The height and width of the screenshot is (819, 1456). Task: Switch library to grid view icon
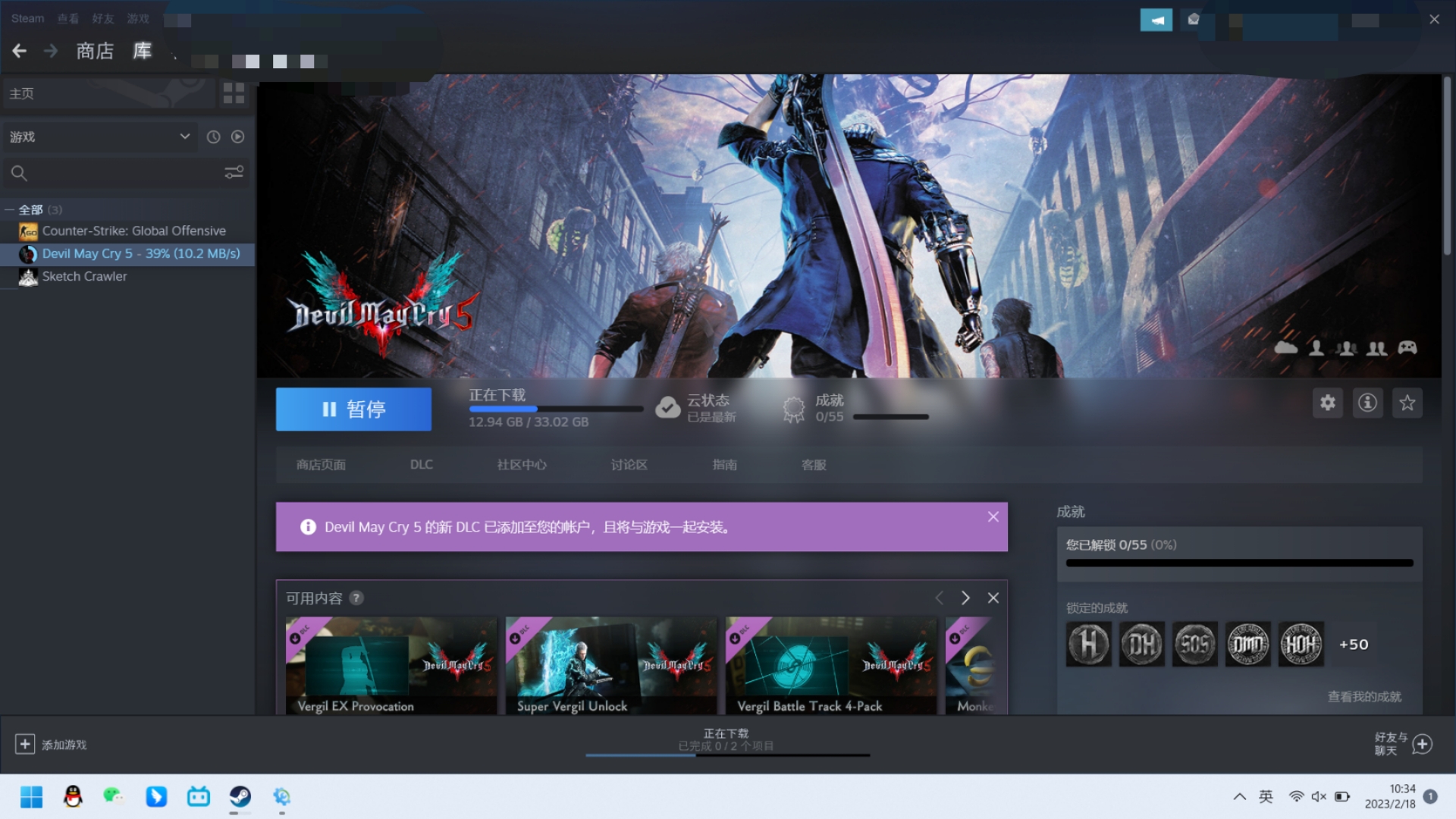coord(234,93)
